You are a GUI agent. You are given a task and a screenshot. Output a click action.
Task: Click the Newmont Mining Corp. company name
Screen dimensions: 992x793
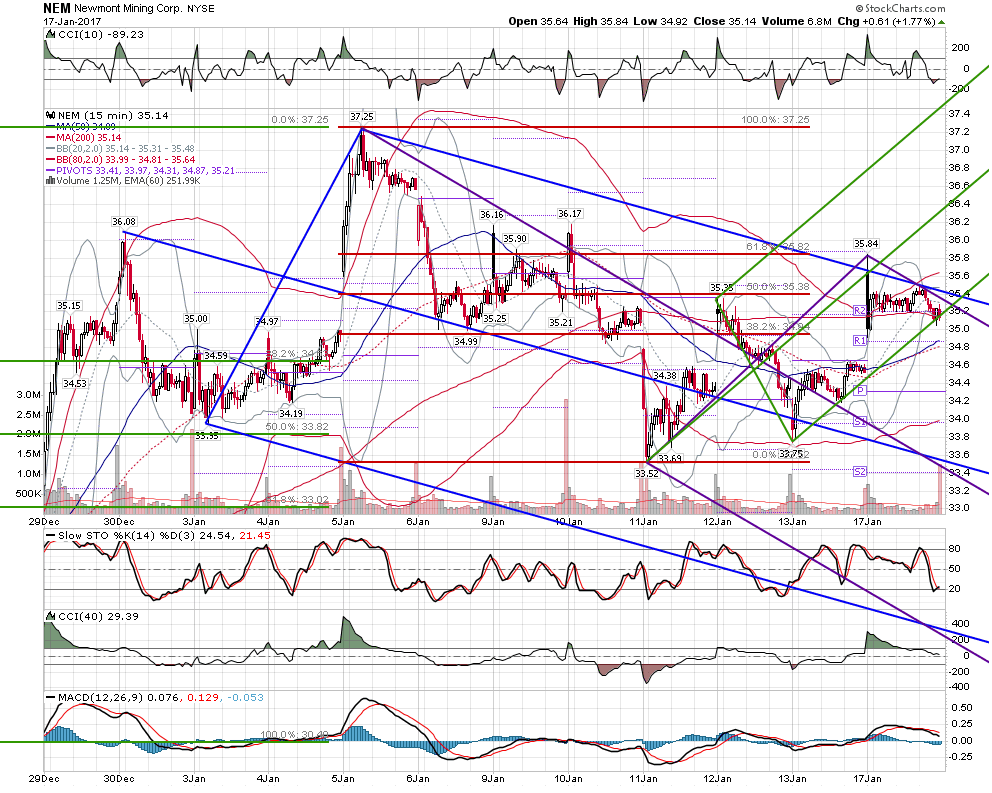pos(129,9)
